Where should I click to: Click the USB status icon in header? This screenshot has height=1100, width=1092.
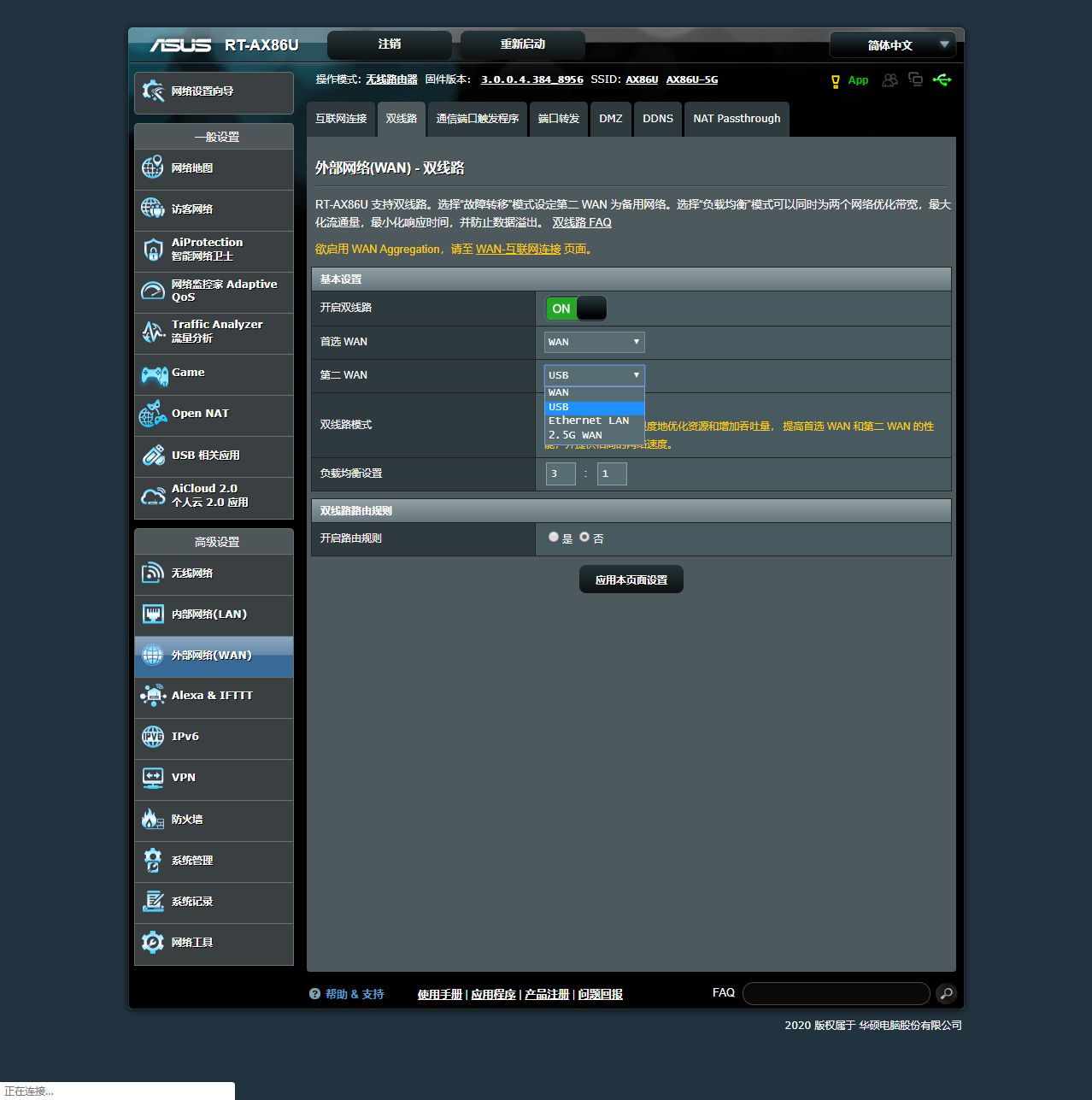click(x=942, y=79)
